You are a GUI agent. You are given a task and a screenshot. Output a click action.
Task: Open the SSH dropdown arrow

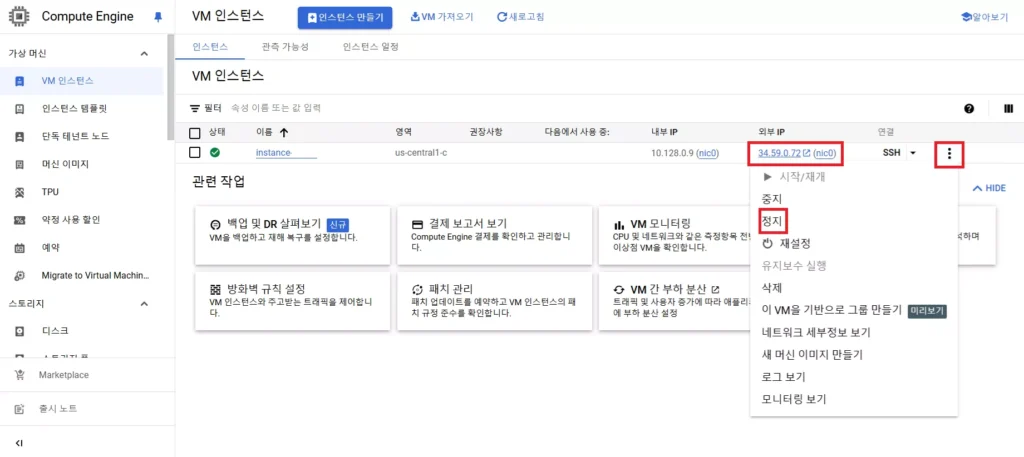point(913,153)
